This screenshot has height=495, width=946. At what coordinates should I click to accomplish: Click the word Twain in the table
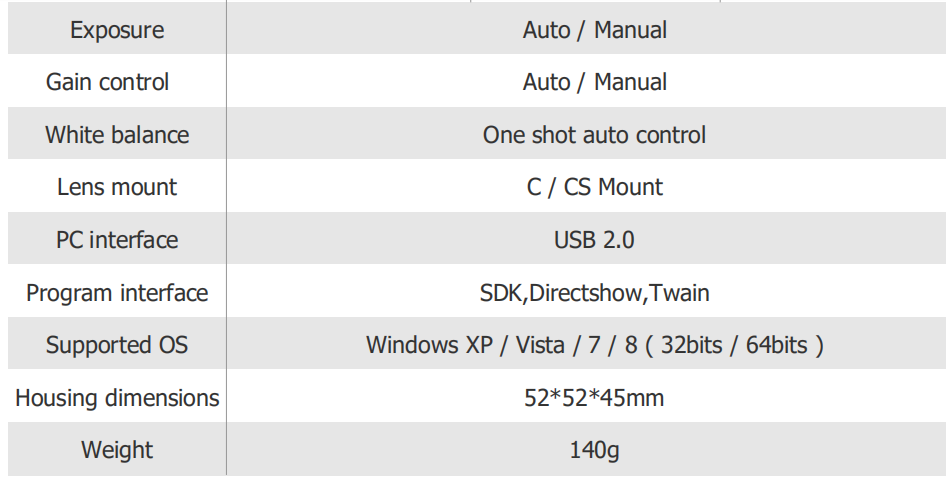click(680, 293)
